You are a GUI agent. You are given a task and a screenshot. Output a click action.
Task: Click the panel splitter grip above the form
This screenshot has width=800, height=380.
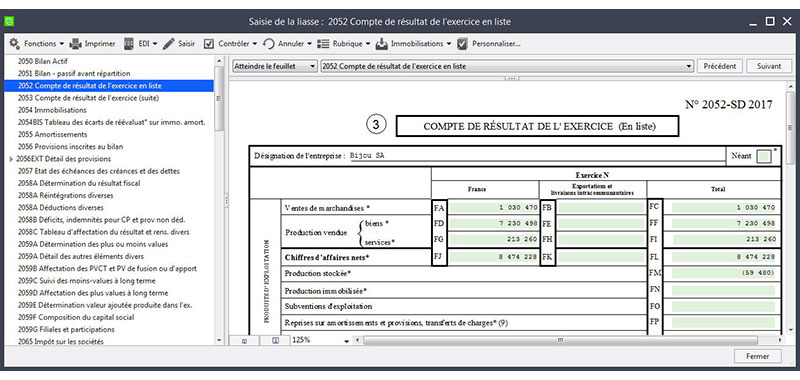click(x=512, y=79)
